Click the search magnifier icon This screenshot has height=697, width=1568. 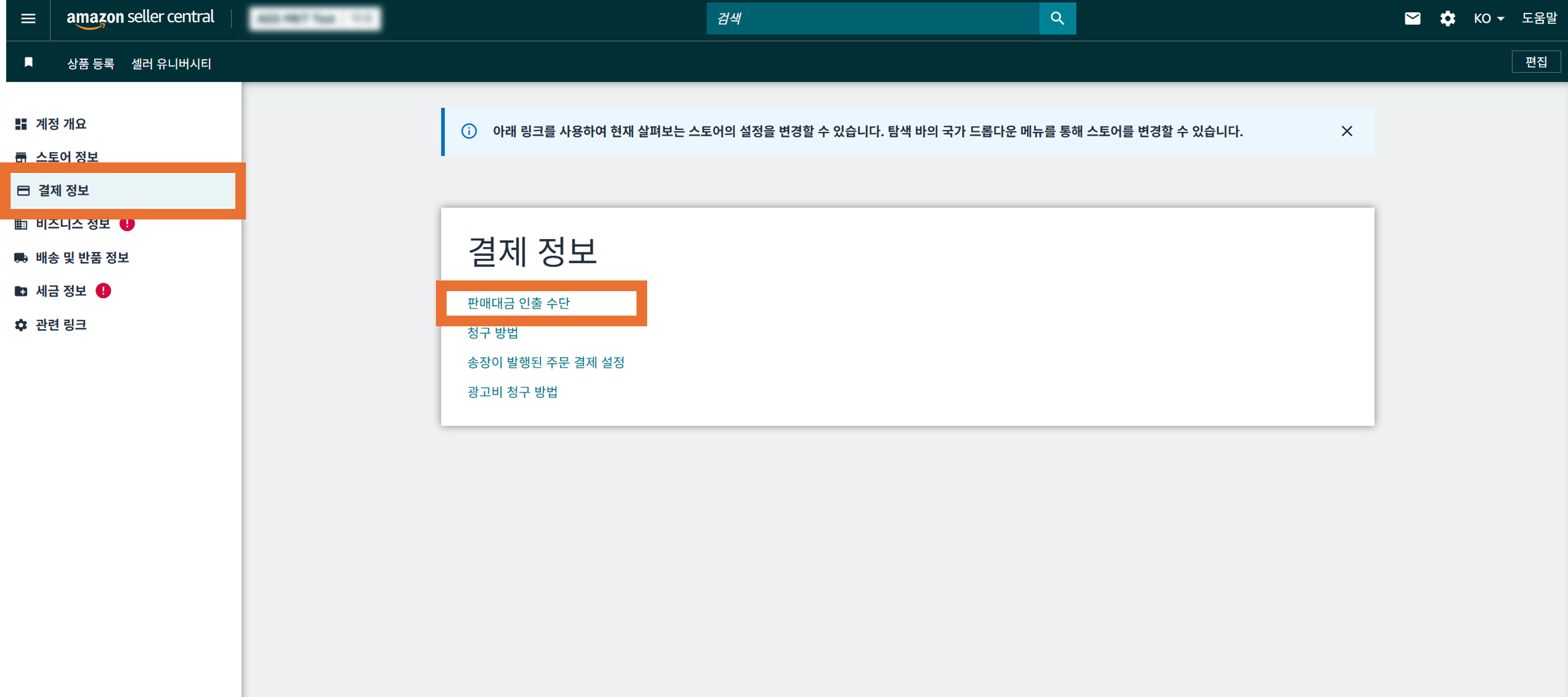(1057, 18)
